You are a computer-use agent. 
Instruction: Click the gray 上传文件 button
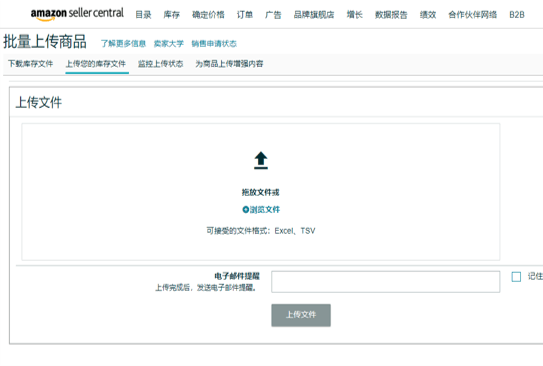pyautogui.click(x=301, y=315)
